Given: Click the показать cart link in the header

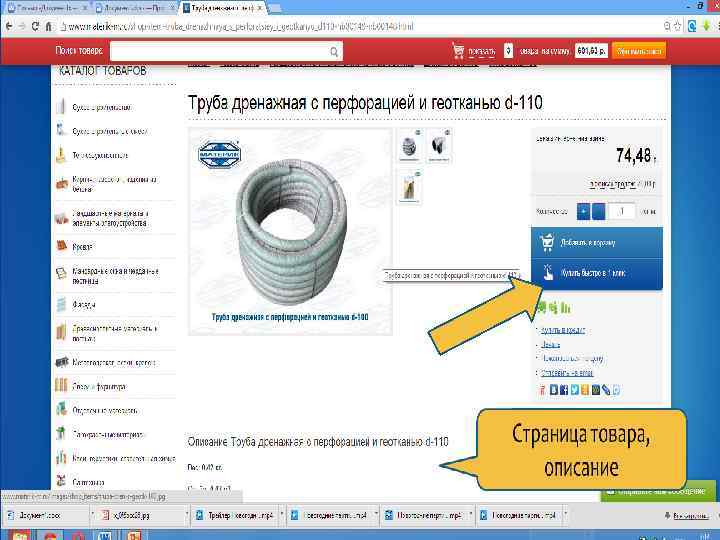Looking at the screenshot, I should 482,51.
